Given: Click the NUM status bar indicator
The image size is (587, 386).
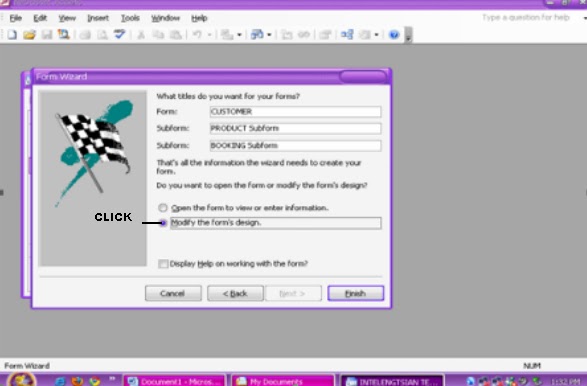Looking at the screenshot, I should (532, 366).
